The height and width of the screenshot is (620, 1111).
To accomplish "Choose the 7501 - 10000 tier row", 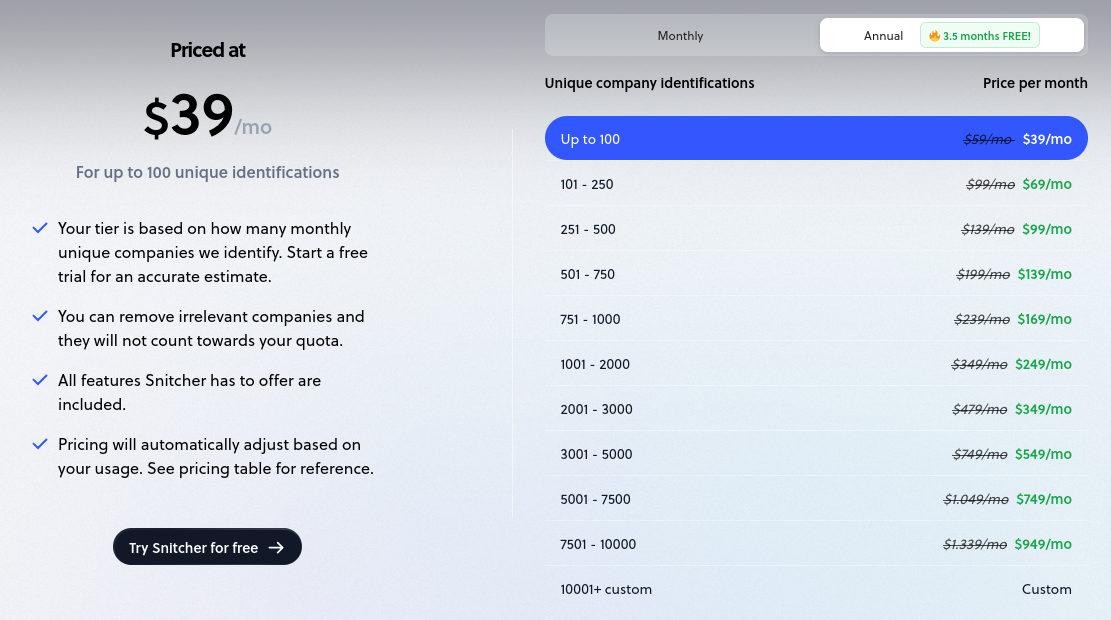I will coord(816,543).
